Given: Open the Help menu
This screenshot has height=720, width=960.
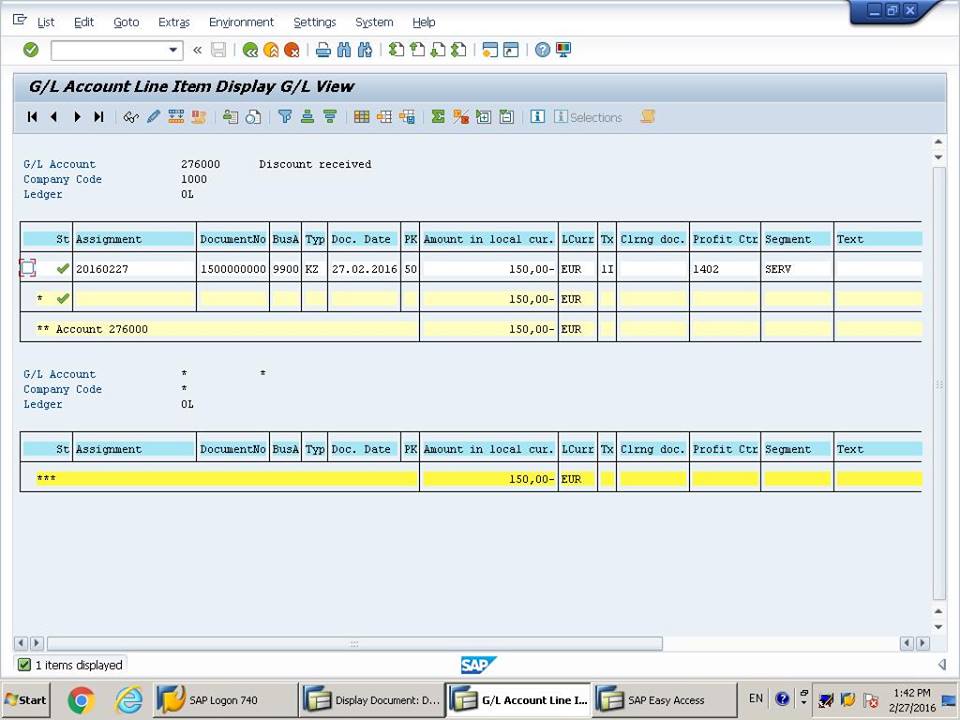Looking at the screenshot, I should pos(424,23).
